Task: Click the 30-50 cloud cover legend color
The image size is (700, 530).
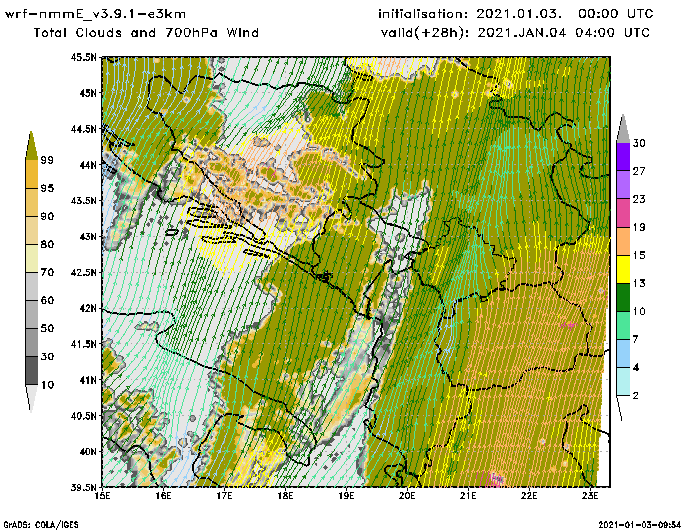Action: pos(32,342)
